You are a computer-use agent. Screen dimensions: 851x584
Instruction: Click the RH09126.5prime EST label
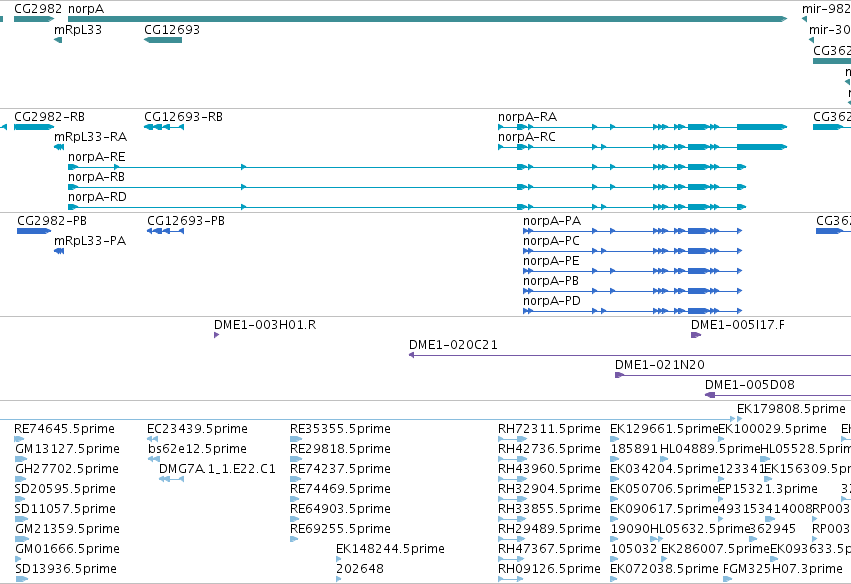point(549,569)
